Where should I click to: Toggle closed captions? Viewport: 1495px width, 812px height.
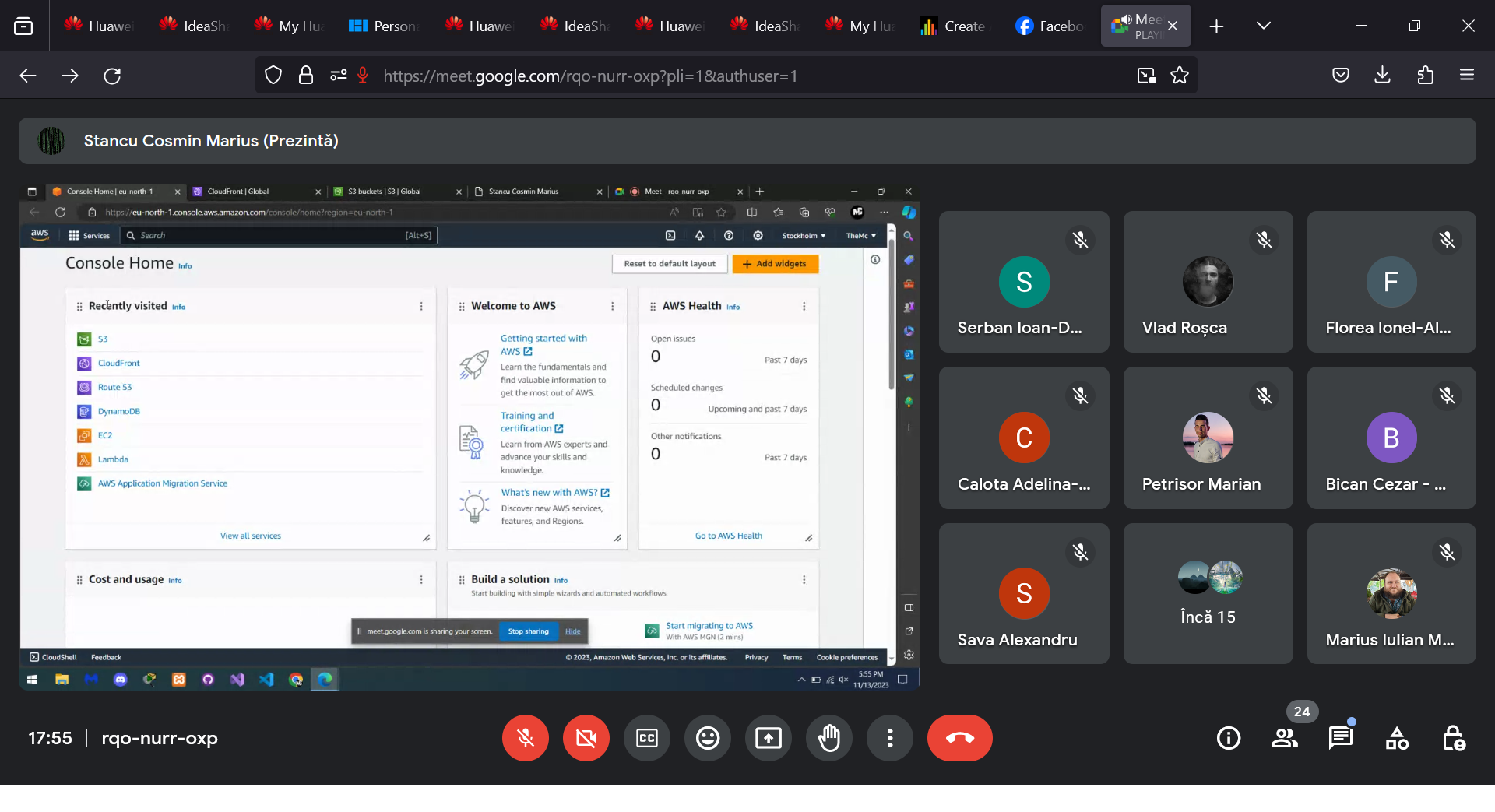[x=647, y=738]
